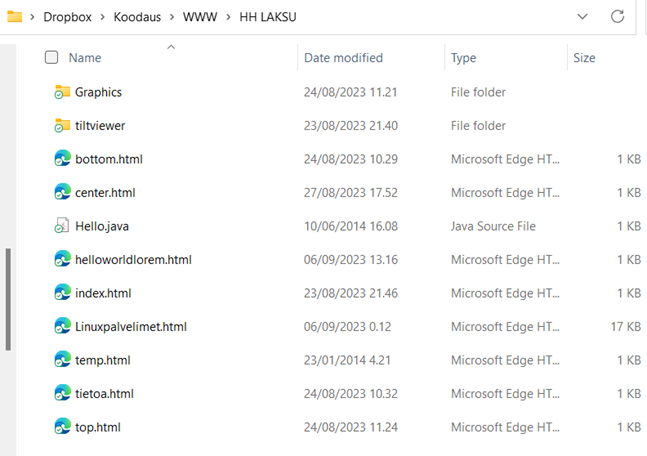Navigate to the WWW breadcrumb folder
The height and width of the screenshot is (456, 647).
coord(198,17)
